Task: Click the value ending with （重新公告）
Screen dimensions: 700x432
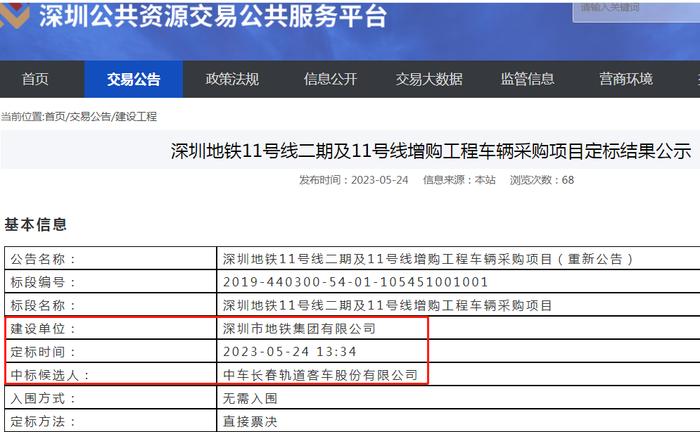Action: point(428,259)
